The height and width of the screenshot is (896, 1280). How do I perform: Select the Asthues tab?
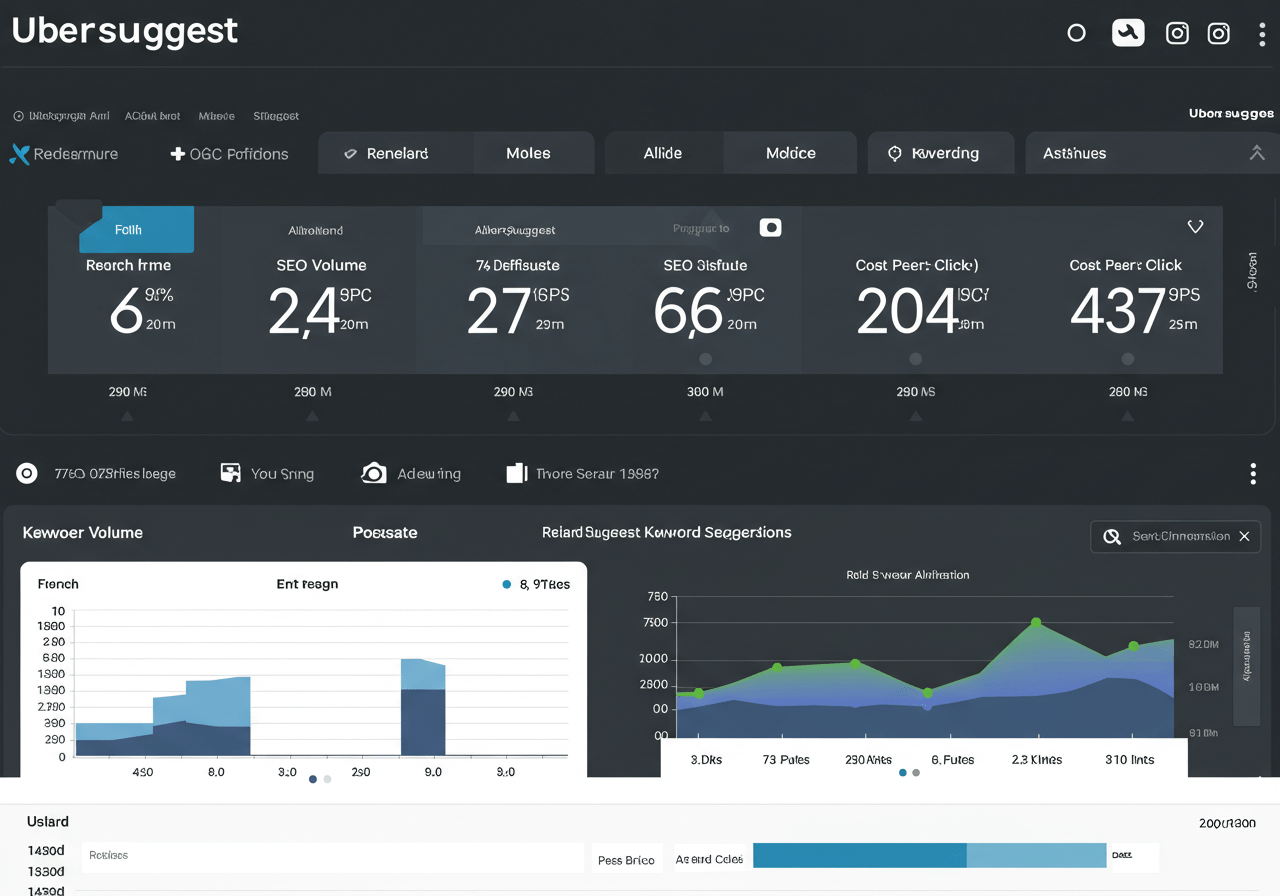tap(1075, 153)
